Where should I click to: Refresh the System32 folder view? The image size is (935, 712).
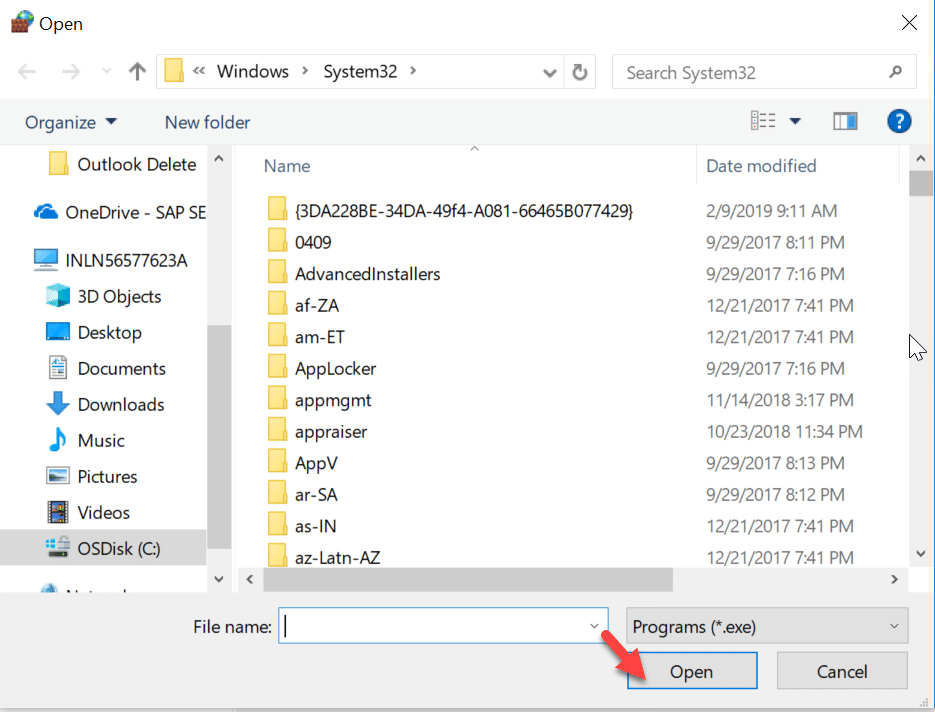[x=580, y=72]
